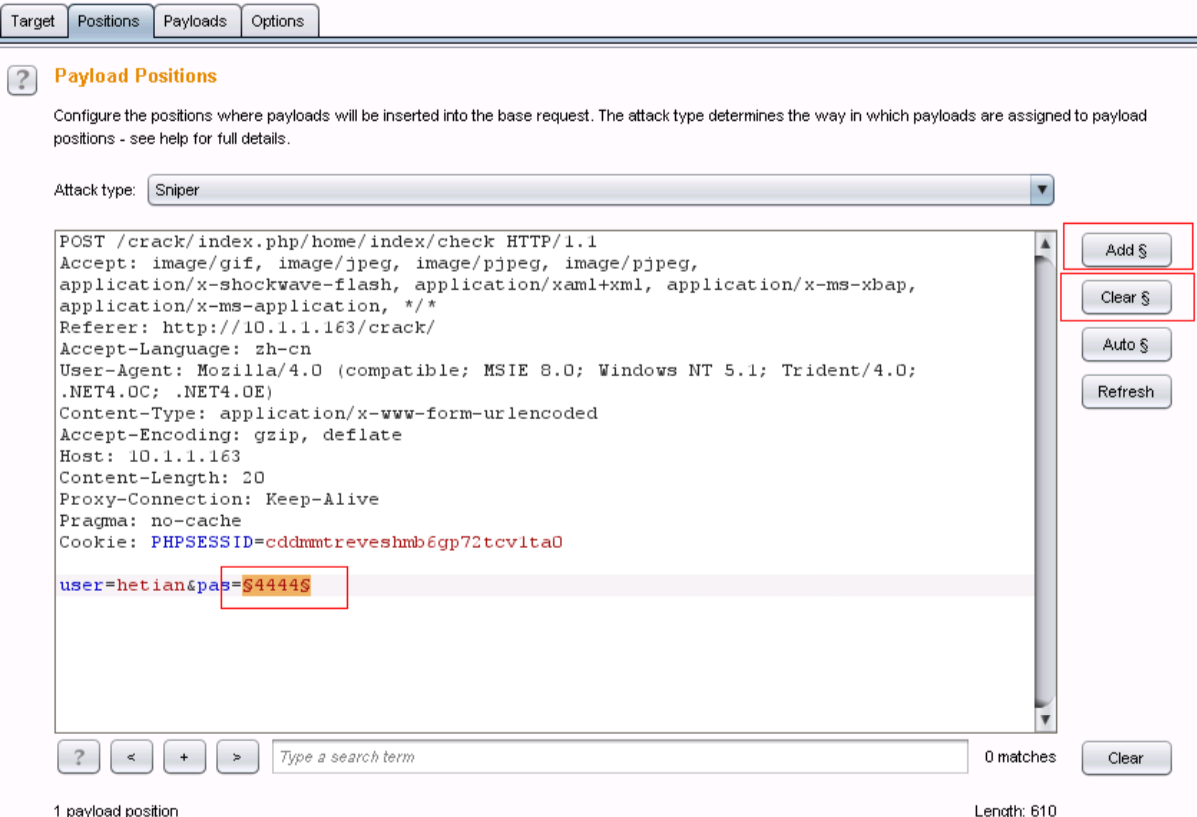Open the Payload Positions help icon
The width and height of the screenshot is (1197, 817).
click(22, 80)
